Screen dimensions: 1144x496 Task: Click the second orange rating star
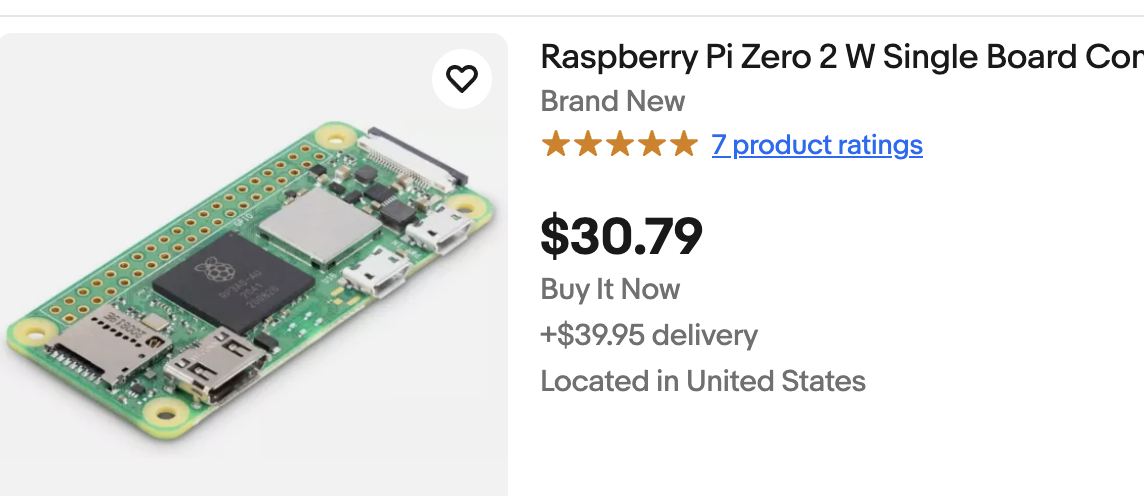(x=587, y=145)
